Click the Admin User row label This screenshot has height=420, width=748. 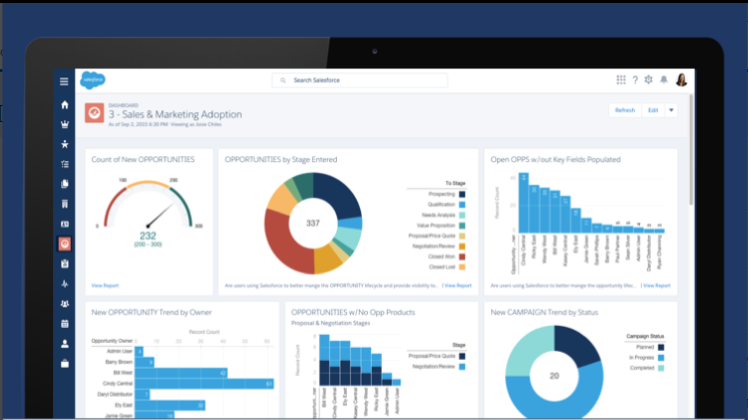coord(120,351)
